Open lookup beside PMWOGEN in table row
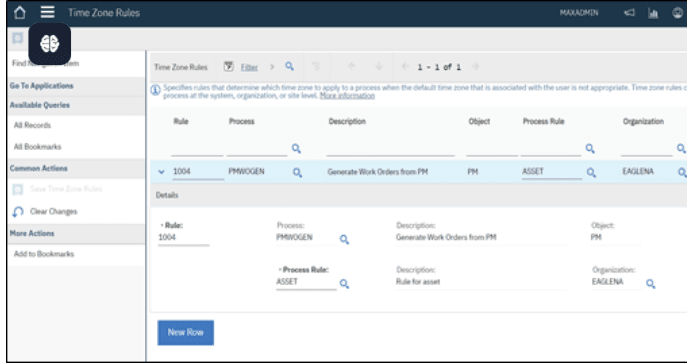Screen dimensions: 687x363 pos(297,173)
